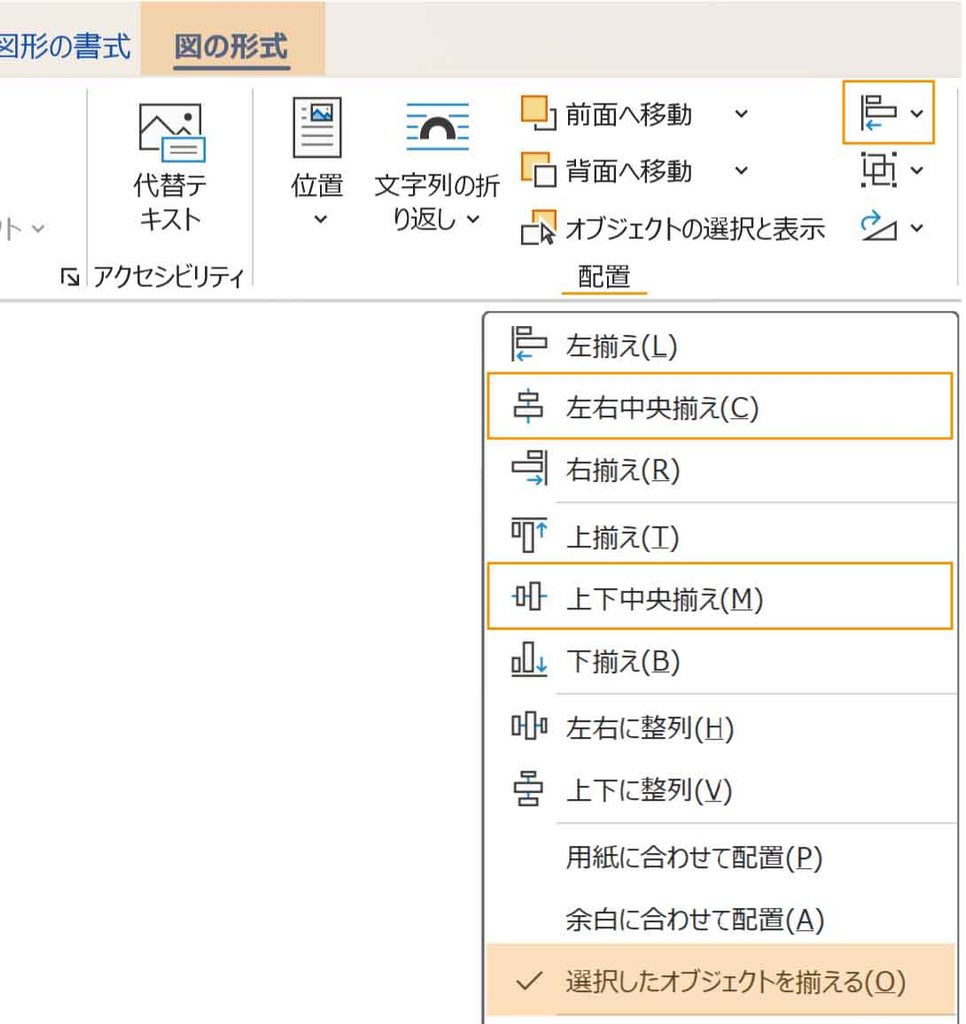Click the 左揃え align-left icon
This screenshot has width=966, height=1024.
pyautogui.click(x=528, y=344)
